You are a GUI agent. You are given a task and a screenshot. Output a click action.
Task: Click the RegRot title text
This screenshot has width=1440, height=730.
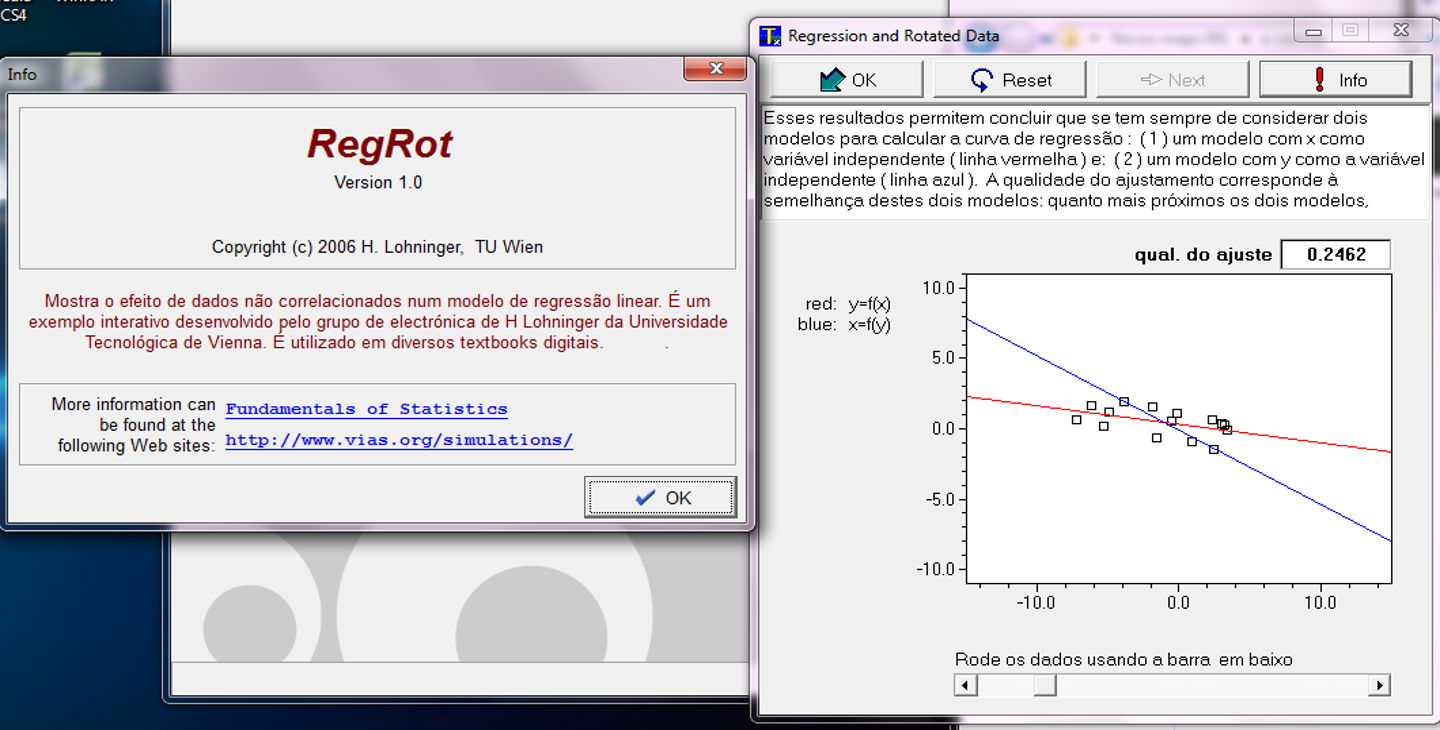[x=379, y=144]
